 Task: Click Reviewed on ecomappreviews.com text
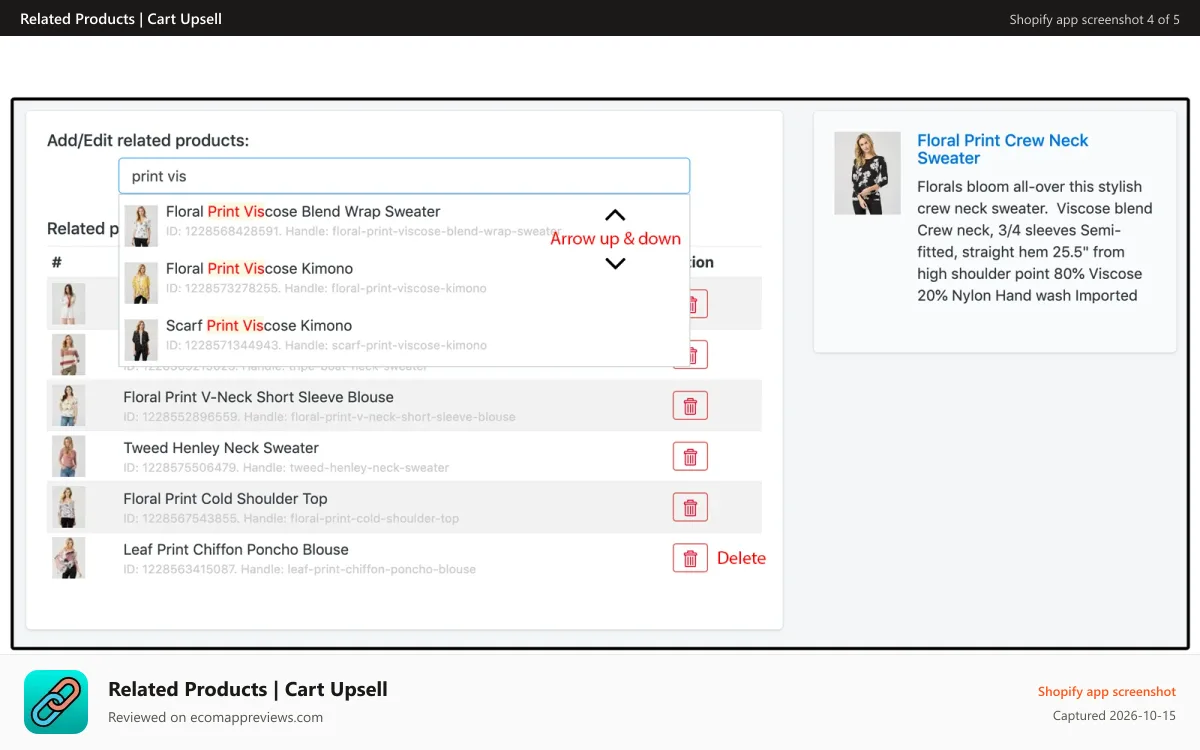pos(215,717)
